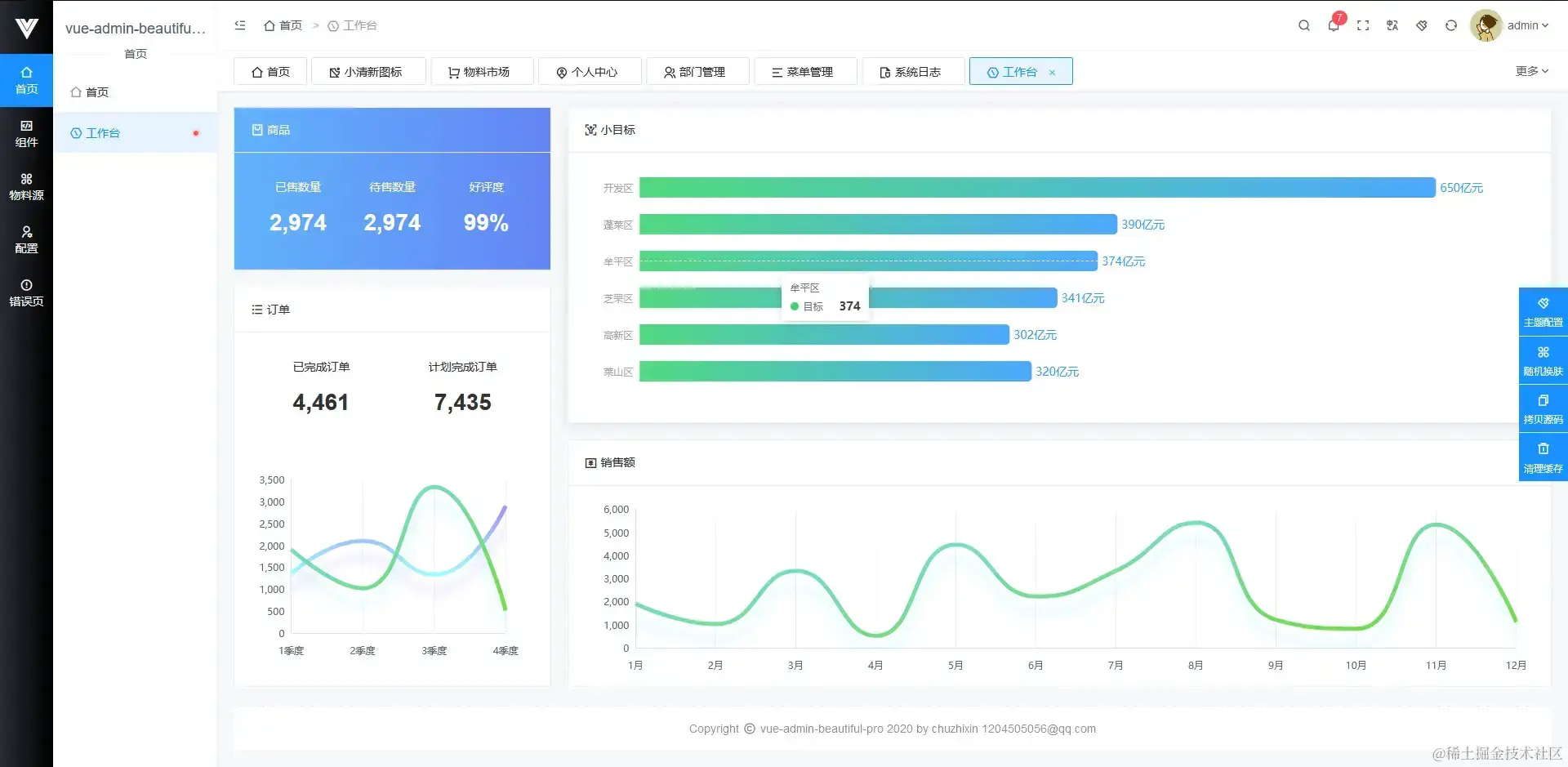Close the 工作台 tab
The image size is (1568, 767).
(1052, 73)
